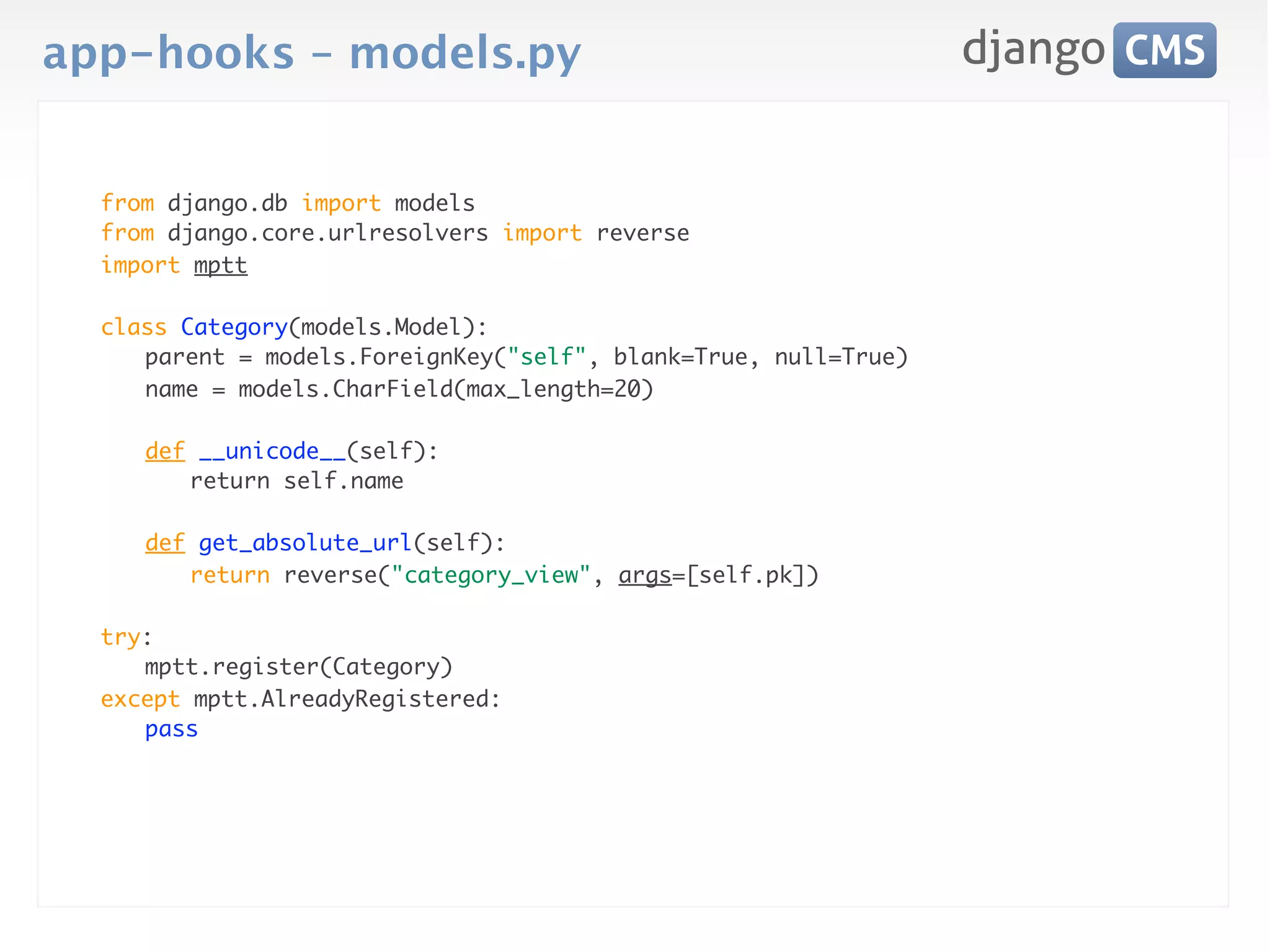Click the line 'name = models.CharField(max_length=20)'
This screenshot has width=1270, height=952.
[x=399, y=389]
